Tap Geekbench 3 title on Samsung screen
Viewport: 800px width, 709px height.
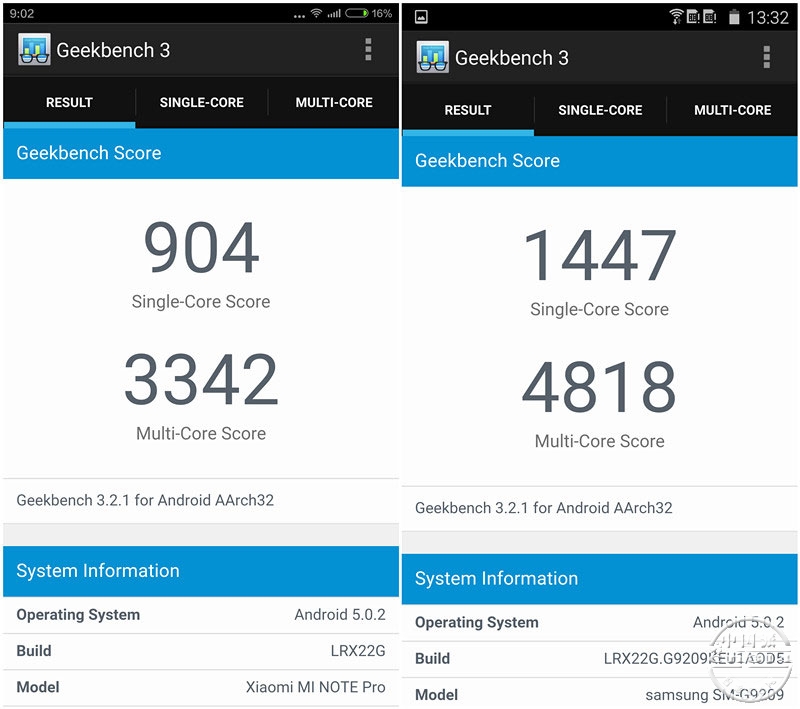pyautogui.click(x=511, y=58)
